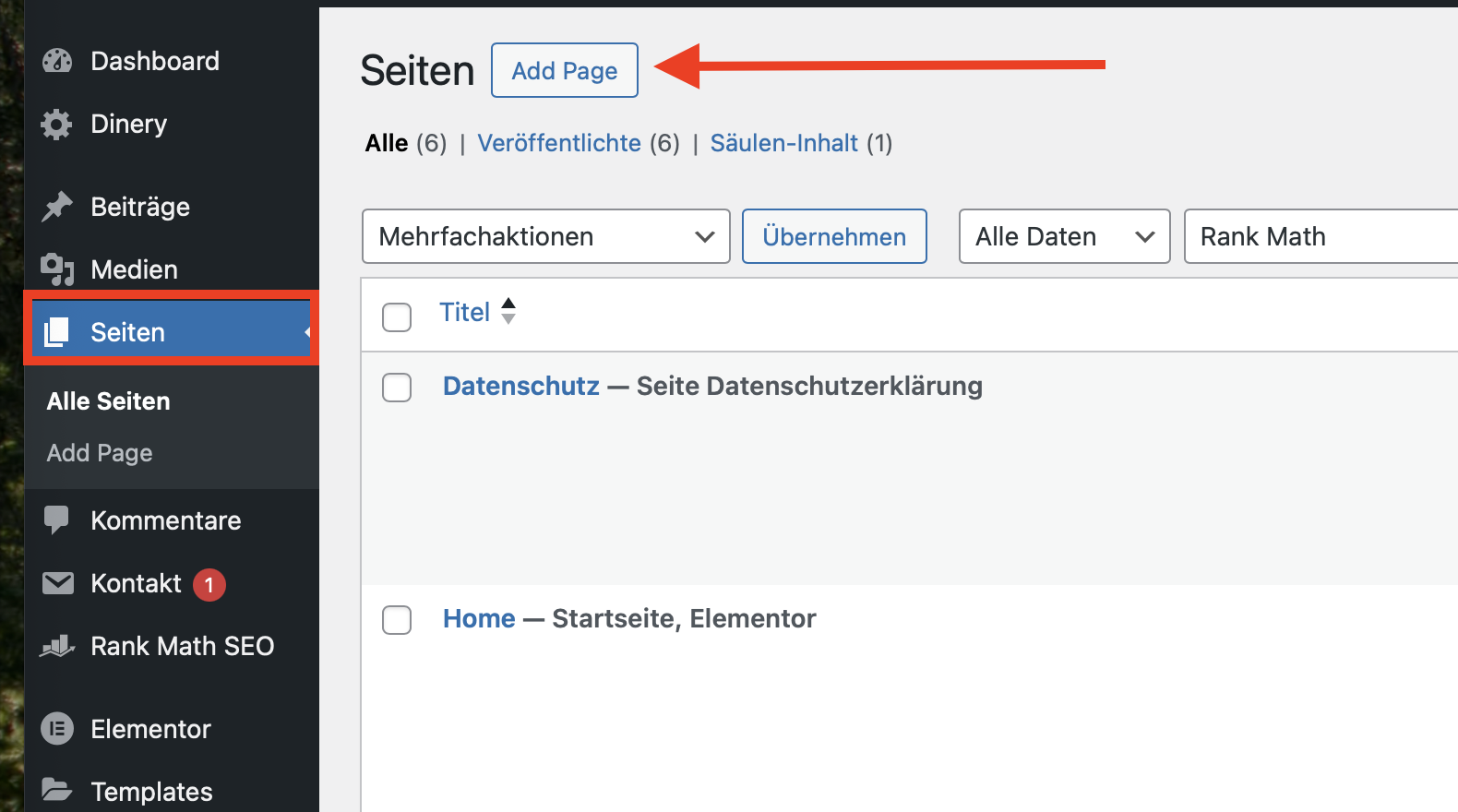This screenshot has height=812, width=1458.
Task: Expand the Mehrfachaktionen dropdown
Action: click(546, 236)
